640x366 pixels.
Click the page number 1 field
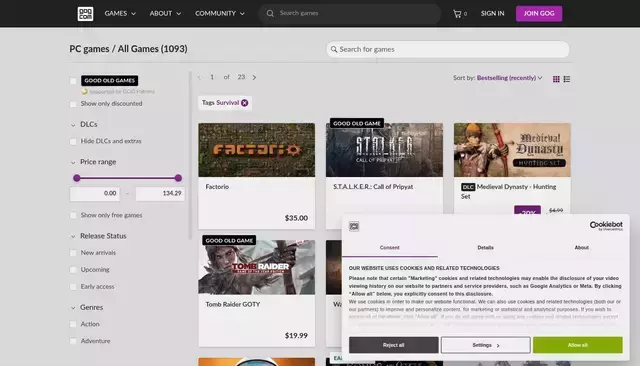click(x=212, y=77)
